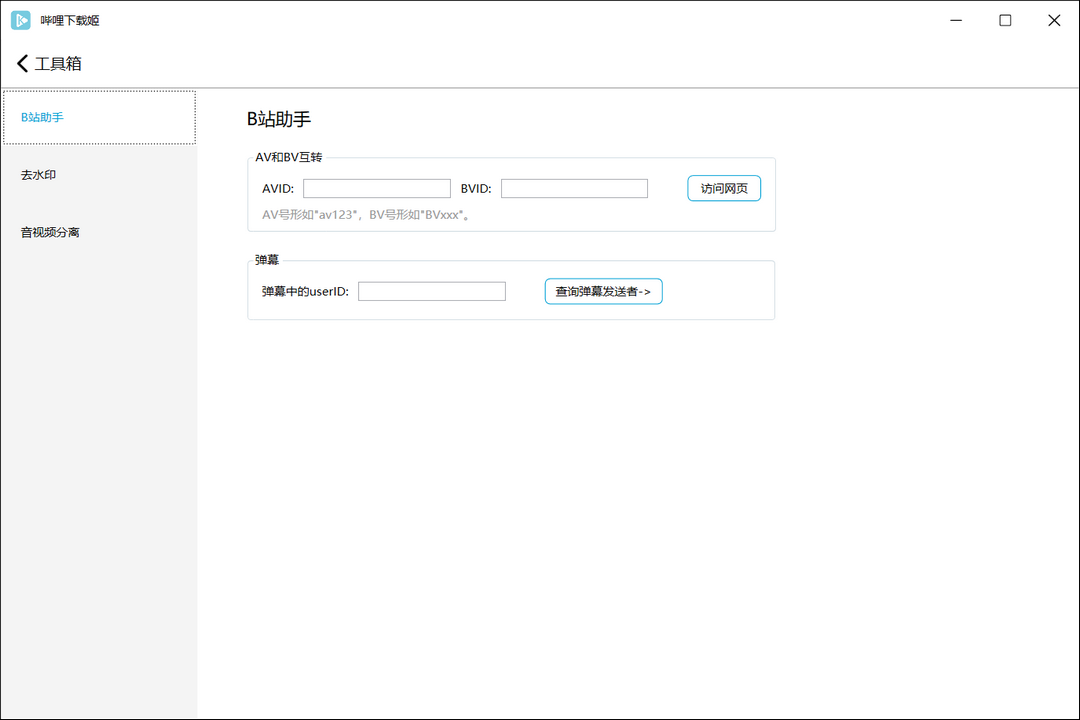Focus the 弹幕中的userID input field
Image resolution: width=1080 pixels, height=720 pixels.
point(432,290)
